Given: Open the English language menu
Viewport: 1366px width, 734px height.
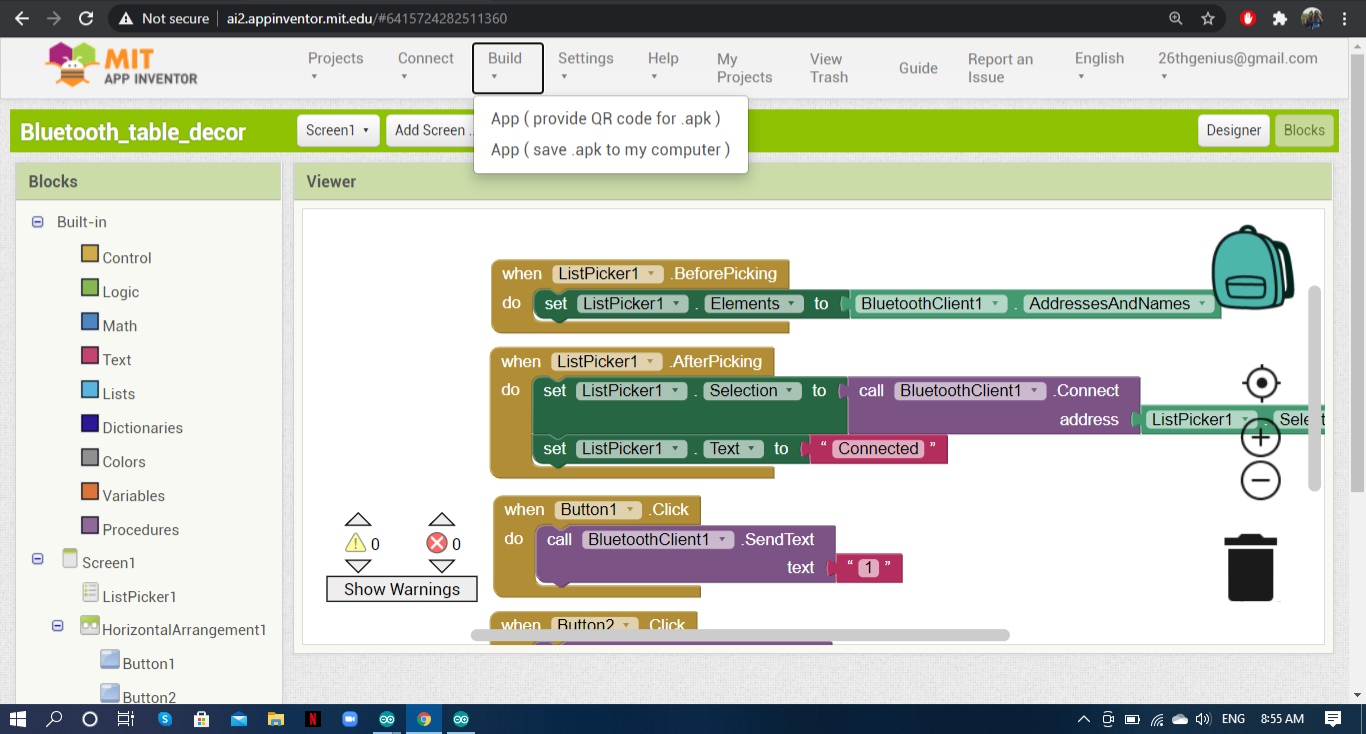Looking at the screenshot, I should click(x=1100, y=67).
